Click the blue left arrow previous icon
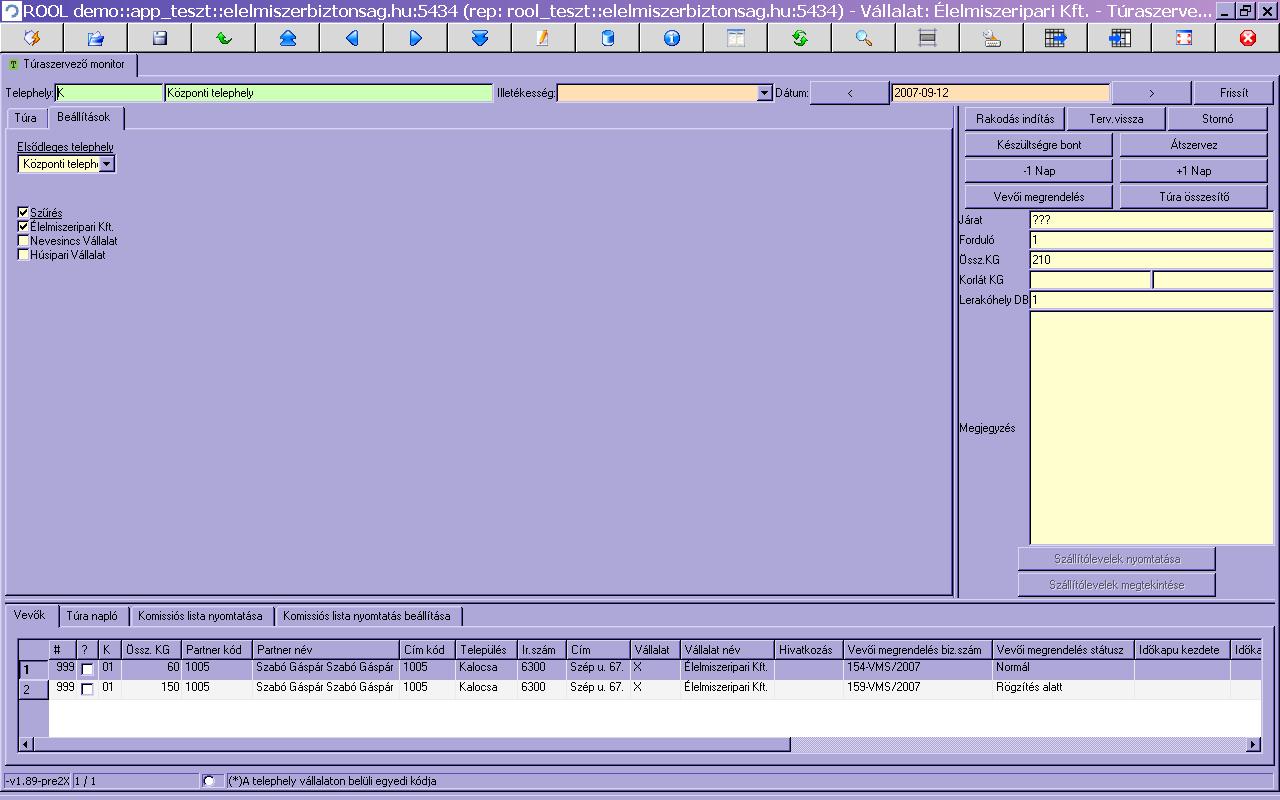This screenshot has width=1280, height=800. (x=352, y=38)
